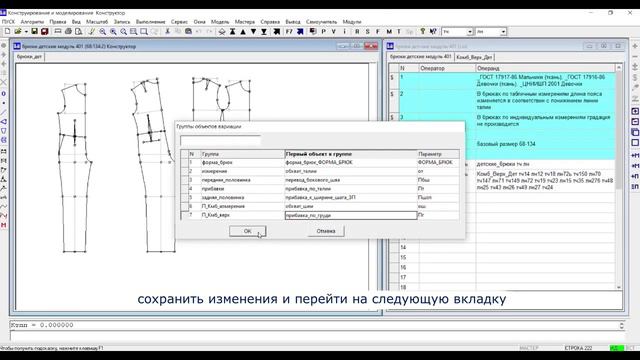Select the П_Комб_верх group cell
The image size is (640, 360).
[242, 215]
